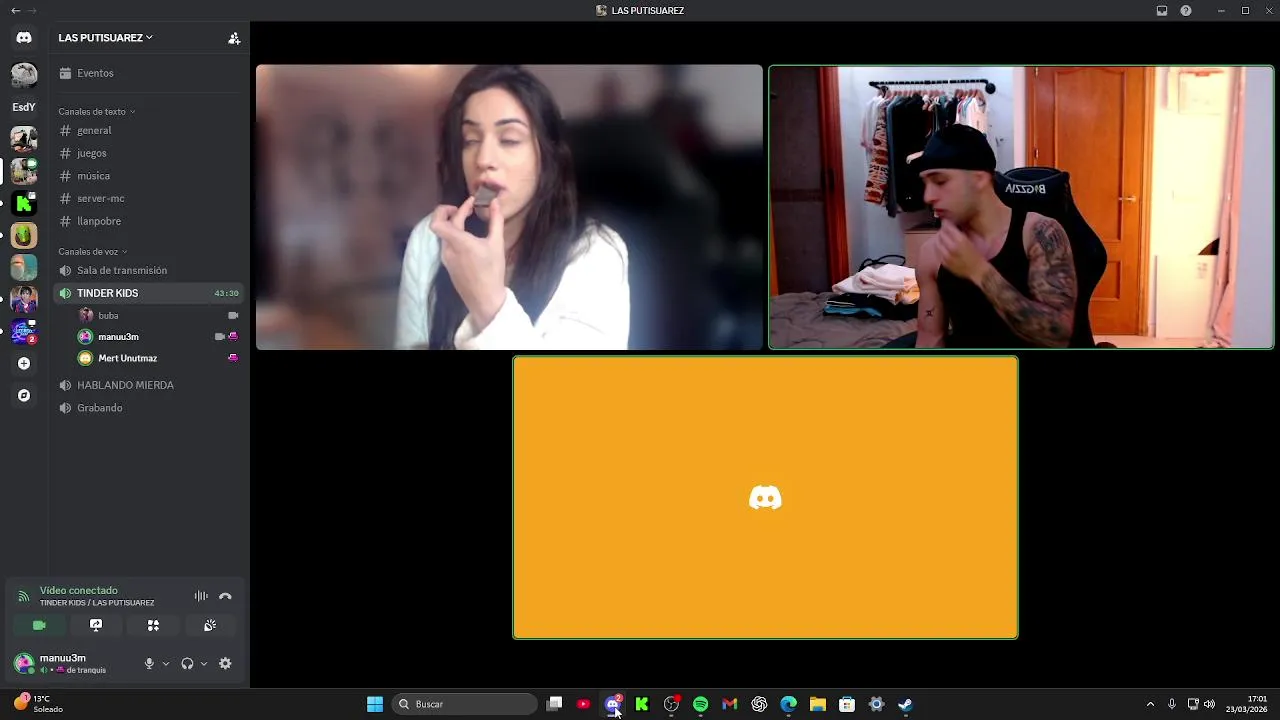Screen dimensions: 1280x720
Task: Open Spotify from the taskbar
Action: 700,704
